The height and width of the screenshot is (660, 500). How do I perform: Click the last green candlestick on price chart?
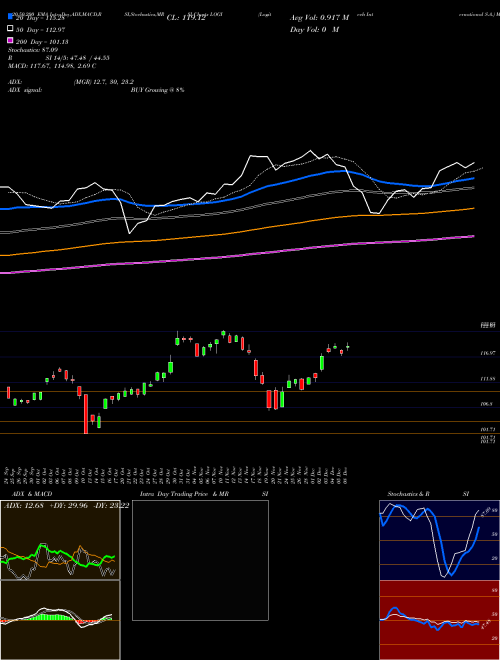click(x=348, y=347)
